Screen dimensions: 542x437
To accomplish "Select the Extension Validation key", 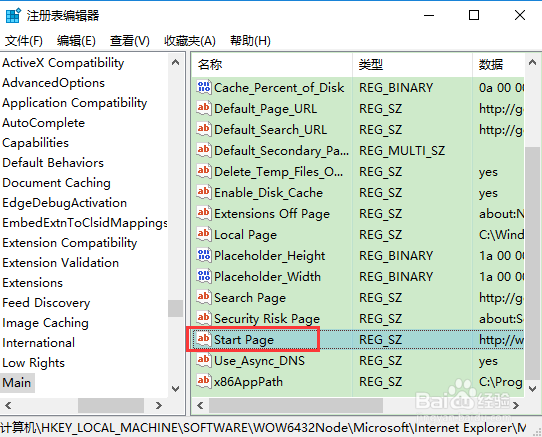I will tap(61, 263).
